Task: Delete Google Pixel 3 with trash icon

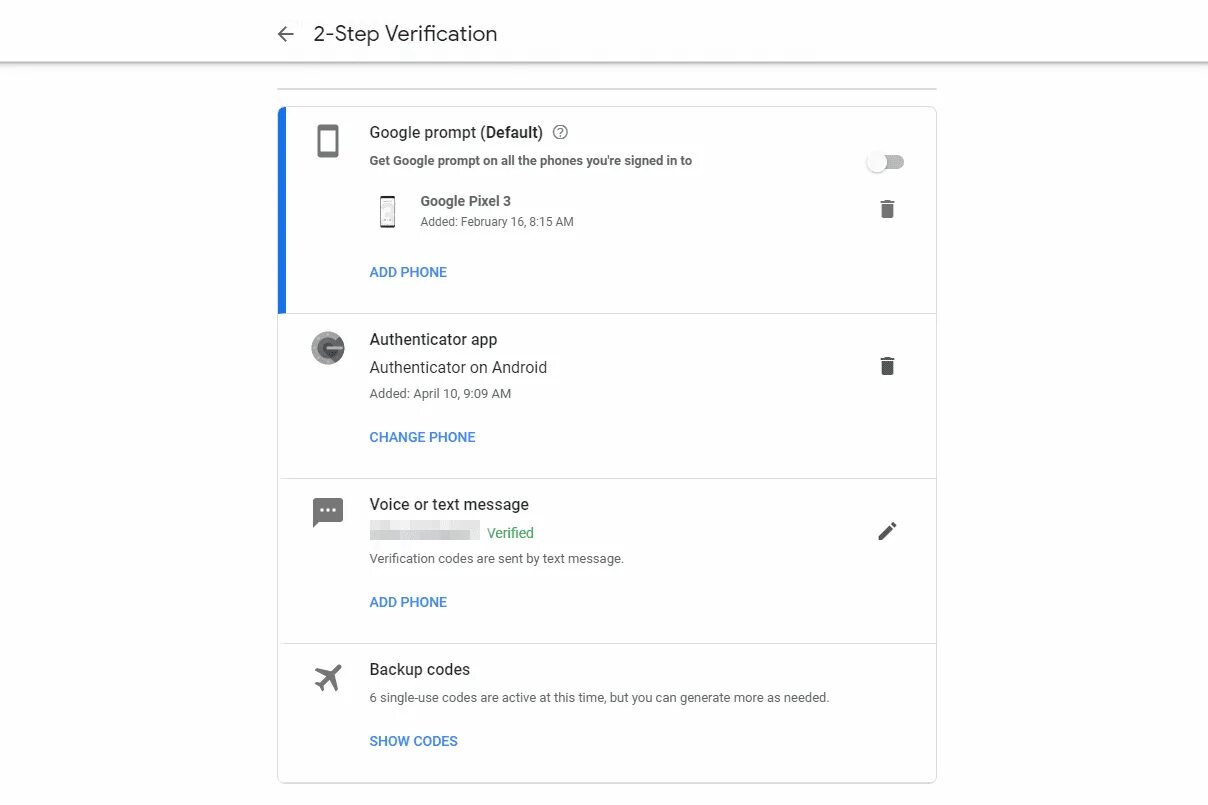Action: [x=887, y=209]
